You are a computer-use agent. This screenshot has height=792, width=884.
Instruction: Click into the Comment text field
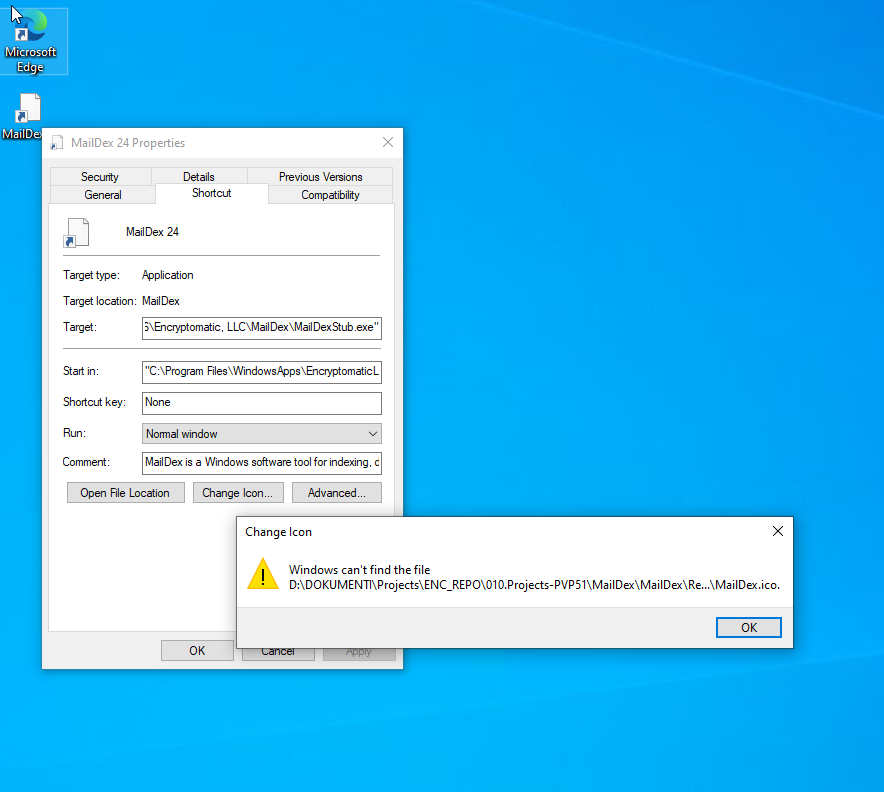[x=261, y=463]
